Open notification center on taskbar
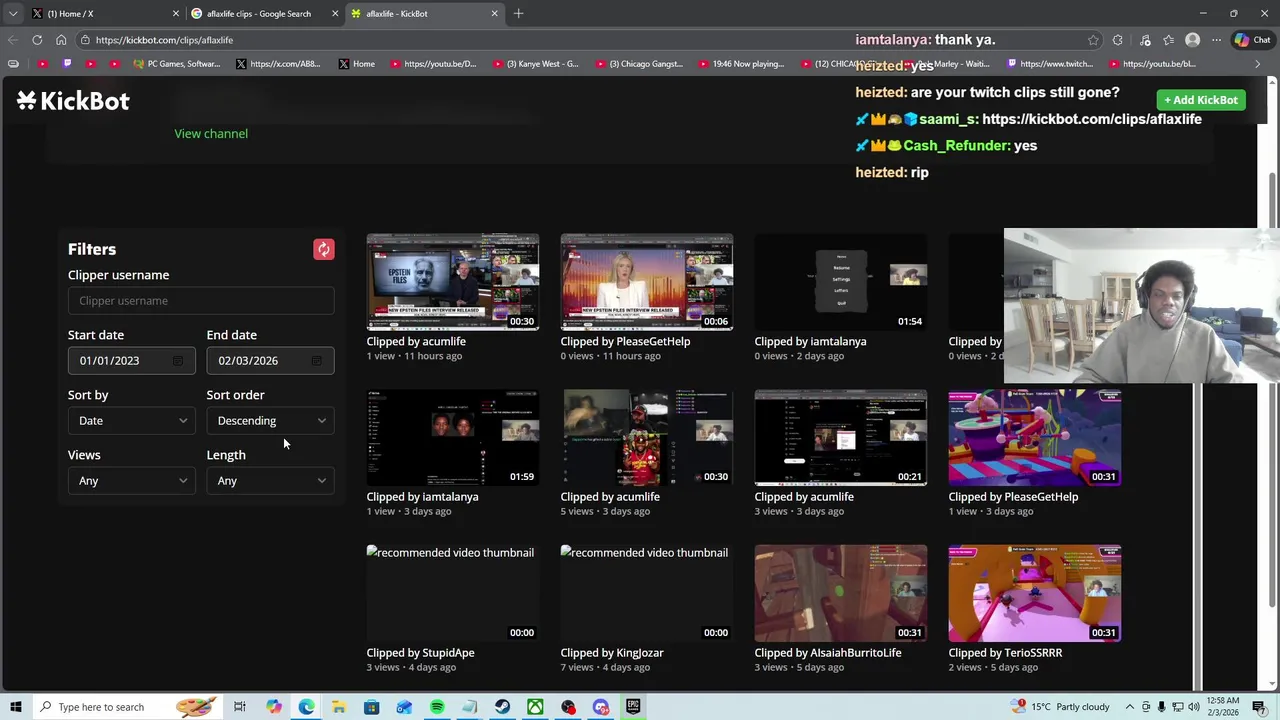This screenshot has width=1280, height=720. click(1259, 707)
